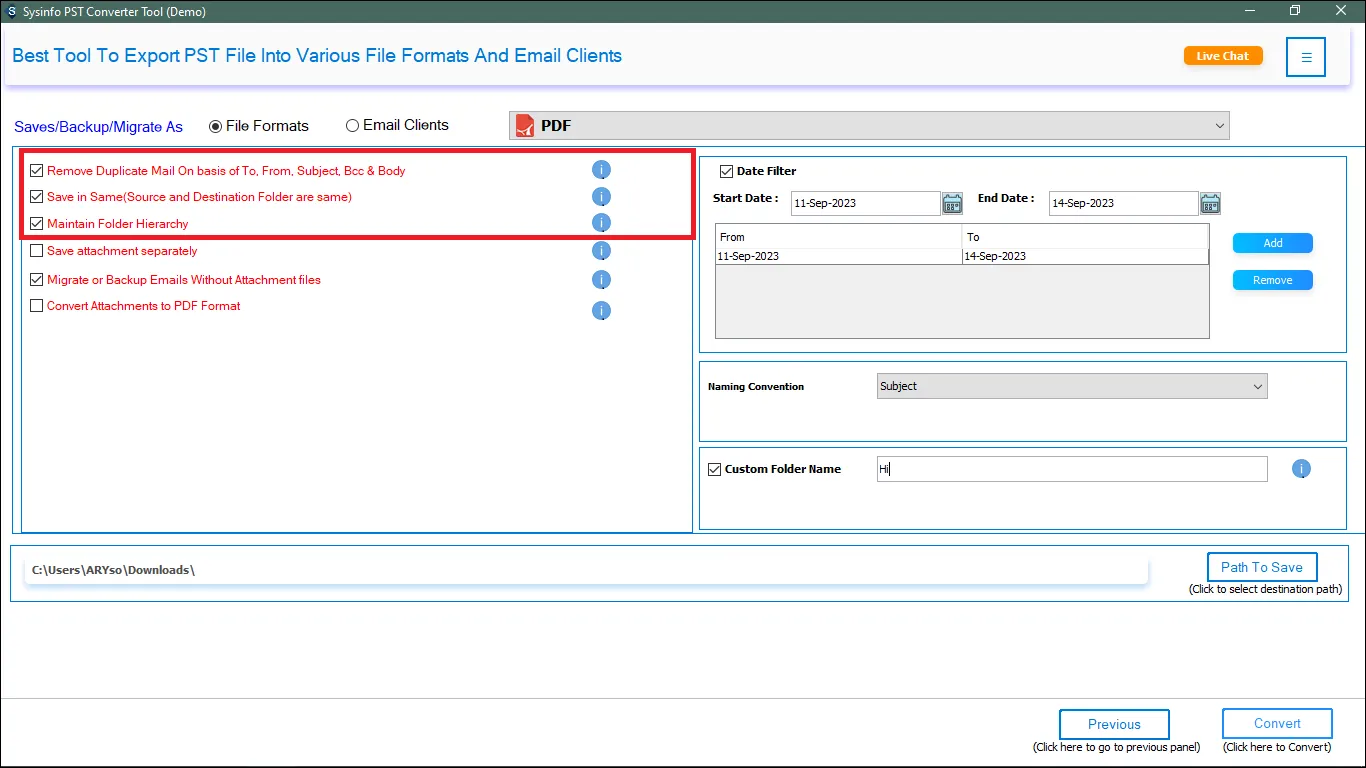Open the End Date calendar picker

click(x=1210, y=204)
